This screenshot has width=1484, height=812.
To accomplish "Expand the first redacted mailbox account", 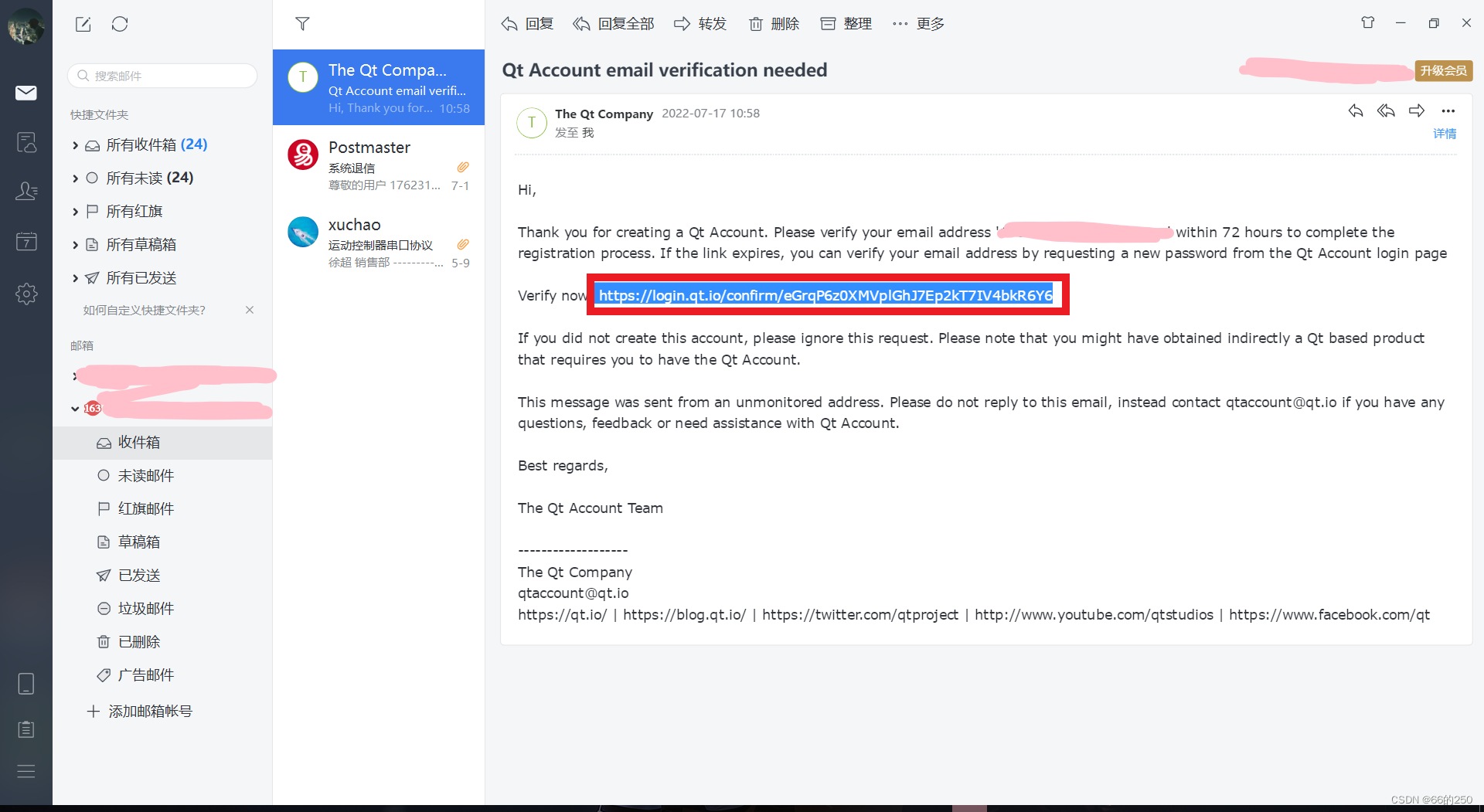I will 75,376.
